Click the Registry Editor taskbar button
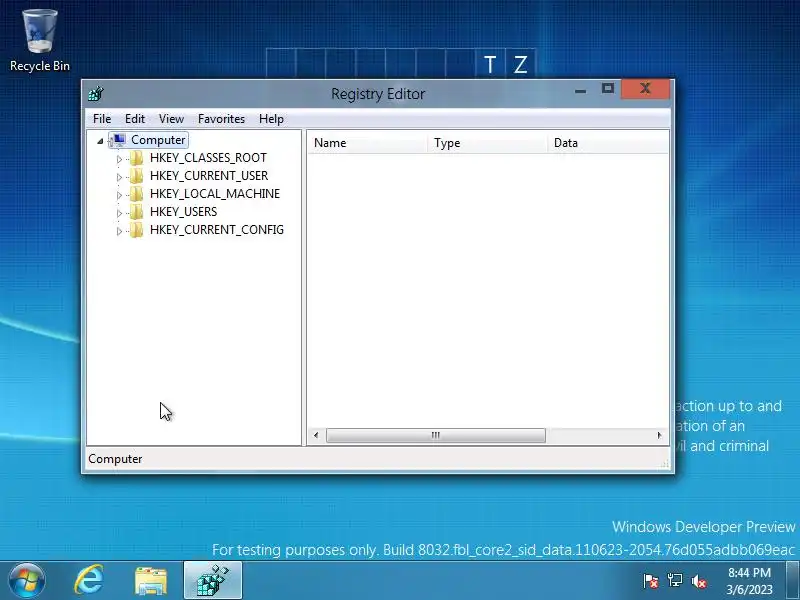Screen dimensions: 800x600 point(213,581)
